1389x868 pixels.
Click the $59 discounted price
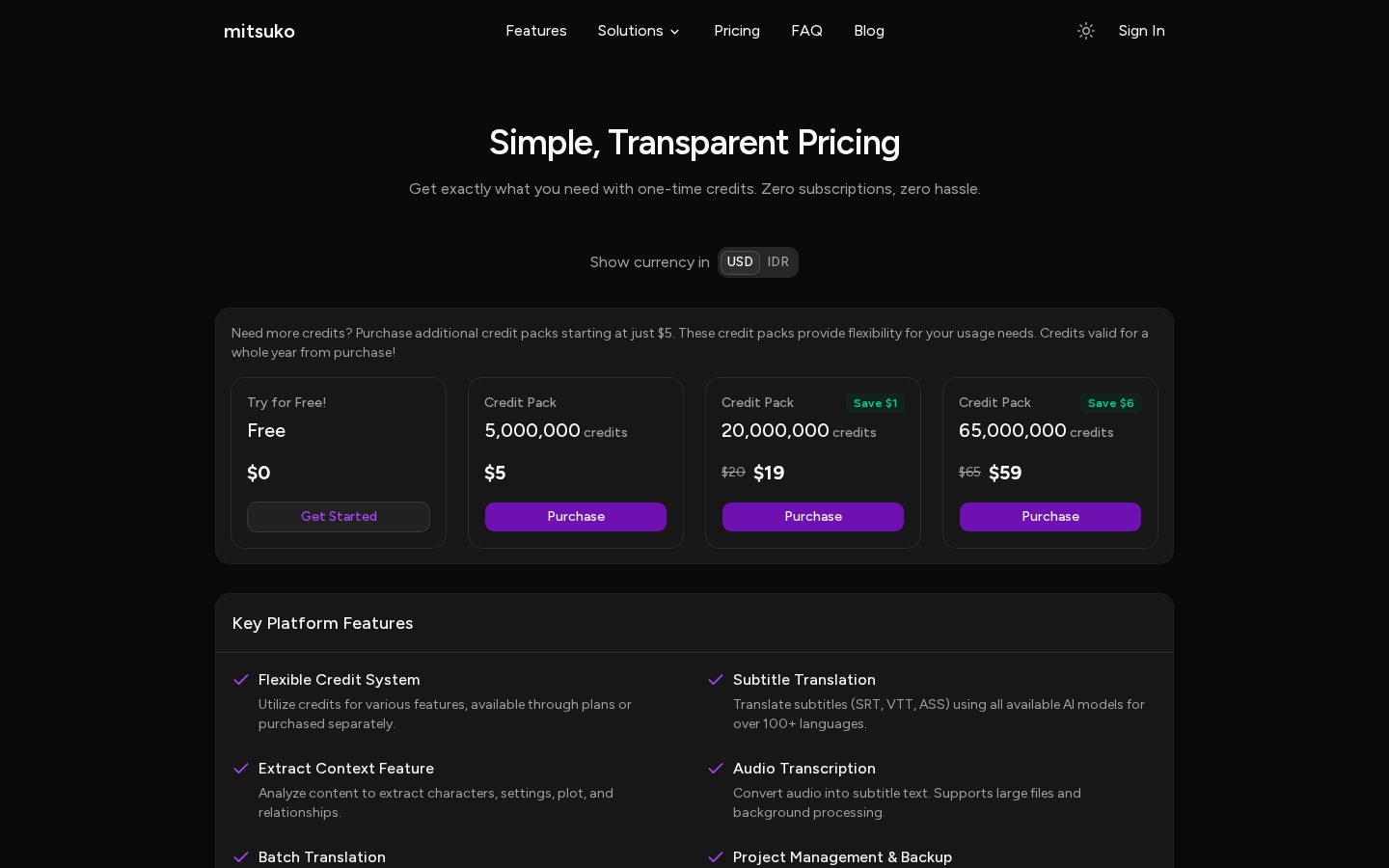click(x=1005, y=473)
